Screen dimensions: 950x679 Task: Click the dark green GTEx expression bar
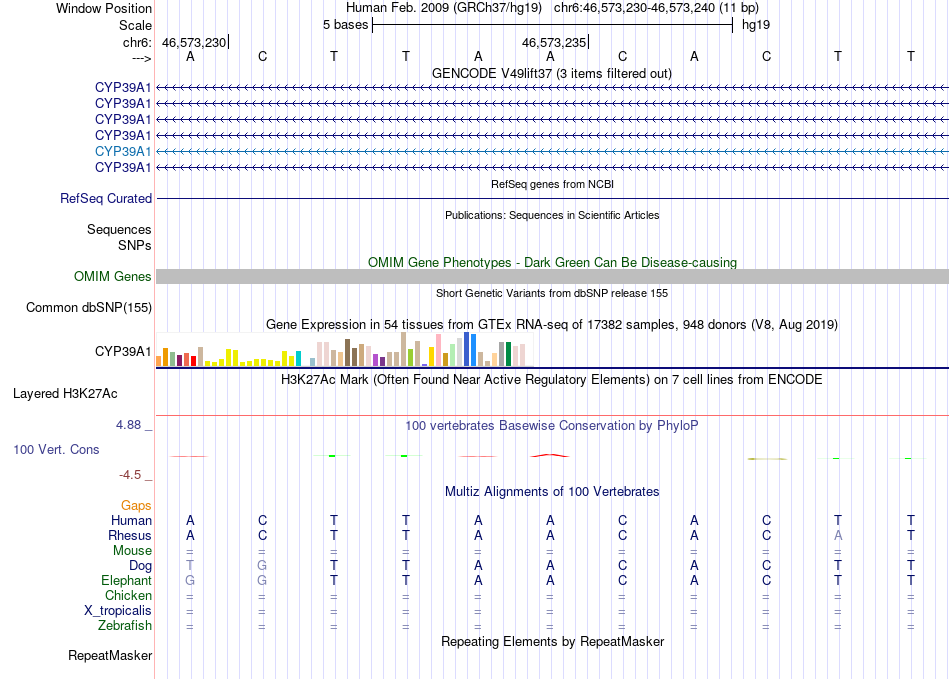(x=508, y=354)
